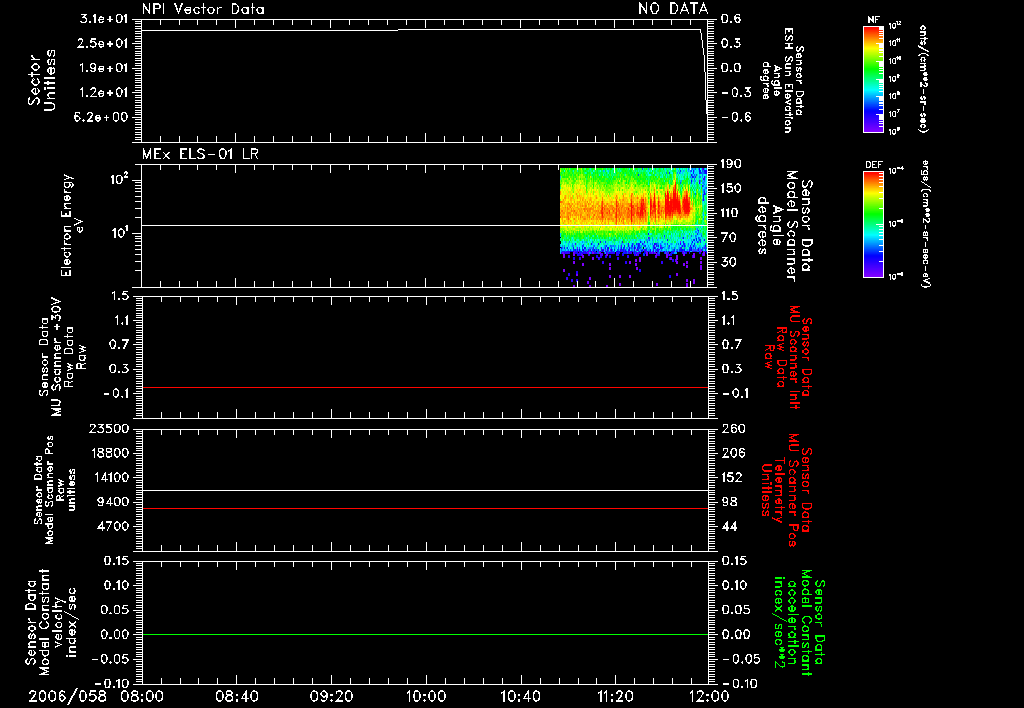Click the 08:00 time axis label

pyautogui.click(x=142, y=696)
